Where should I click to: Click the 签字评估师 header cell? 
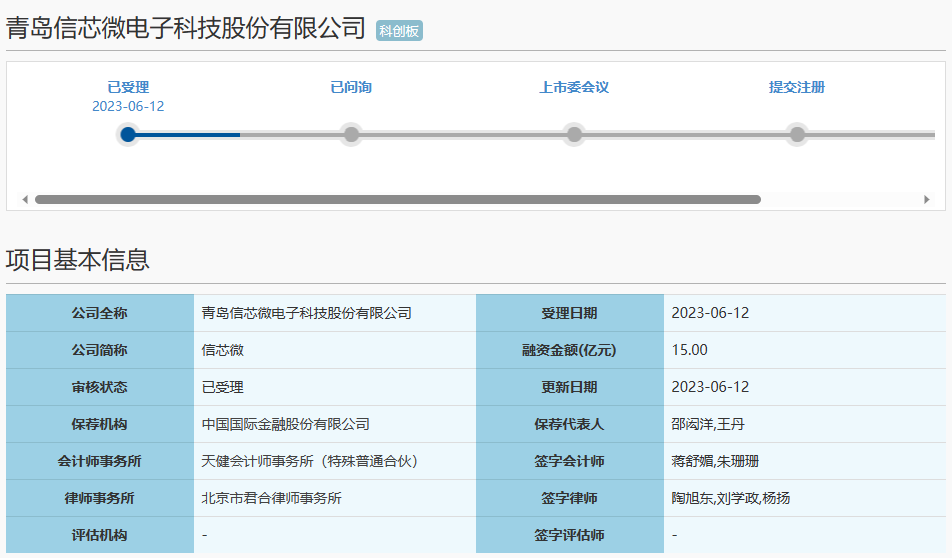(570, 536)
